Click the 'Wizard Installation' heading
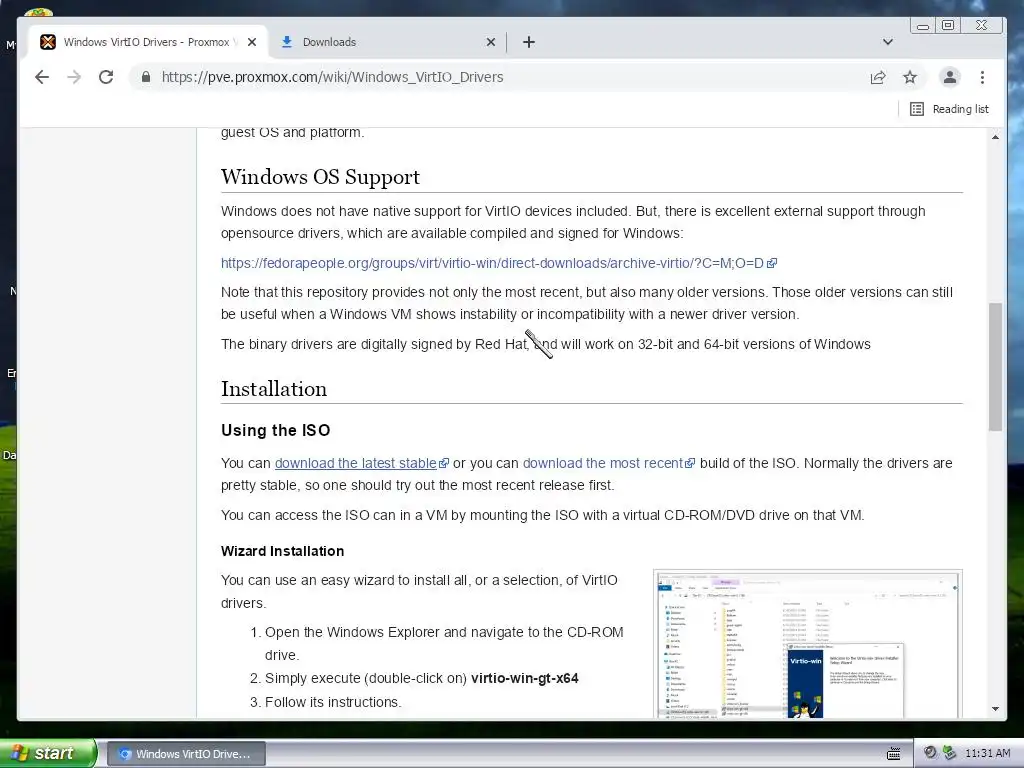This screenshot has height=768, width=1024. (x=282, y=551)
